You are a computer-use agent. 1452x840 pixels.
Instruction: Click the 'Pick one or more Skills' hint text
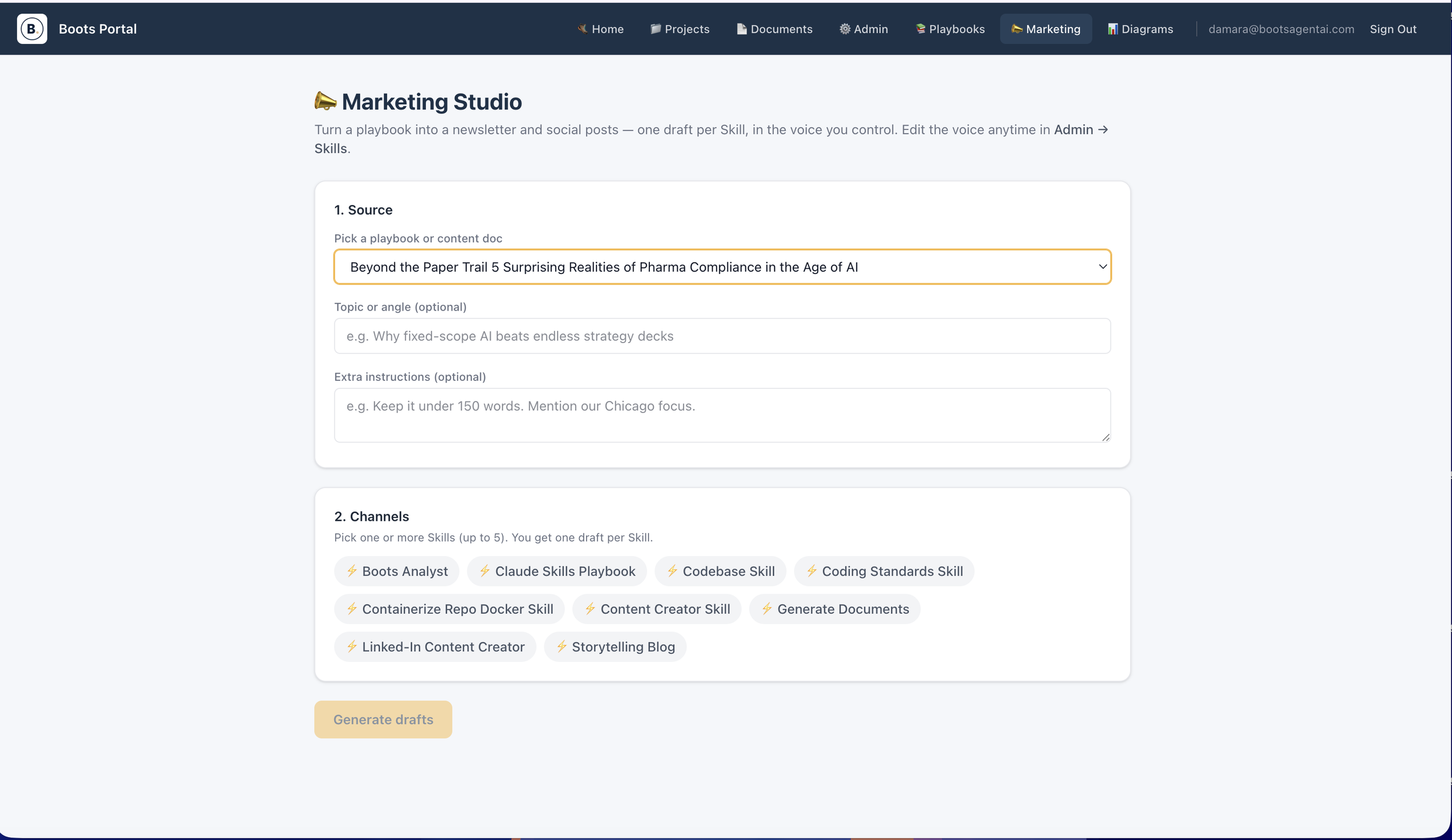(494, 538)
